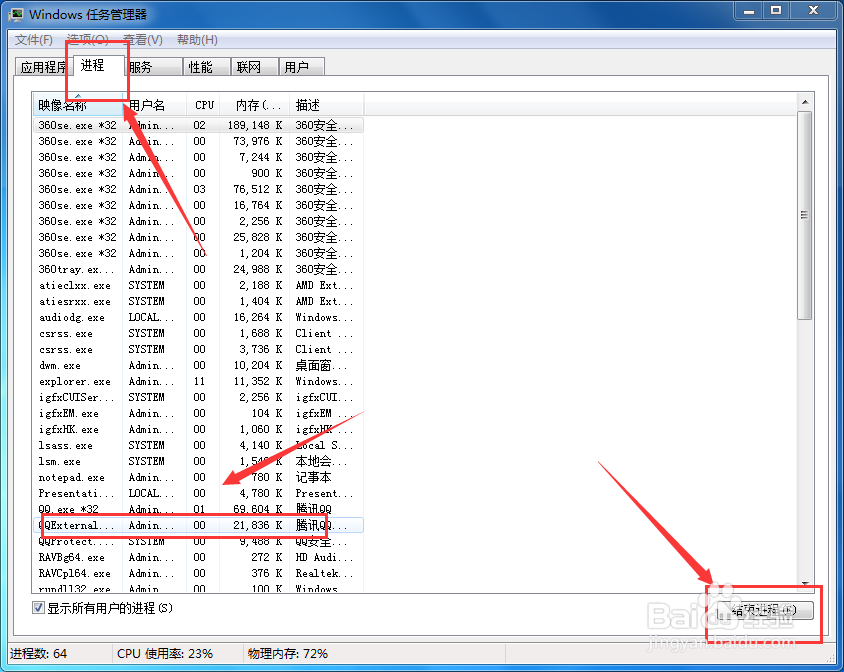The width and height of the screenshot is (844, 672).
Task: Select the QQ.exe *32 process
Action: [x=198, y=509]
